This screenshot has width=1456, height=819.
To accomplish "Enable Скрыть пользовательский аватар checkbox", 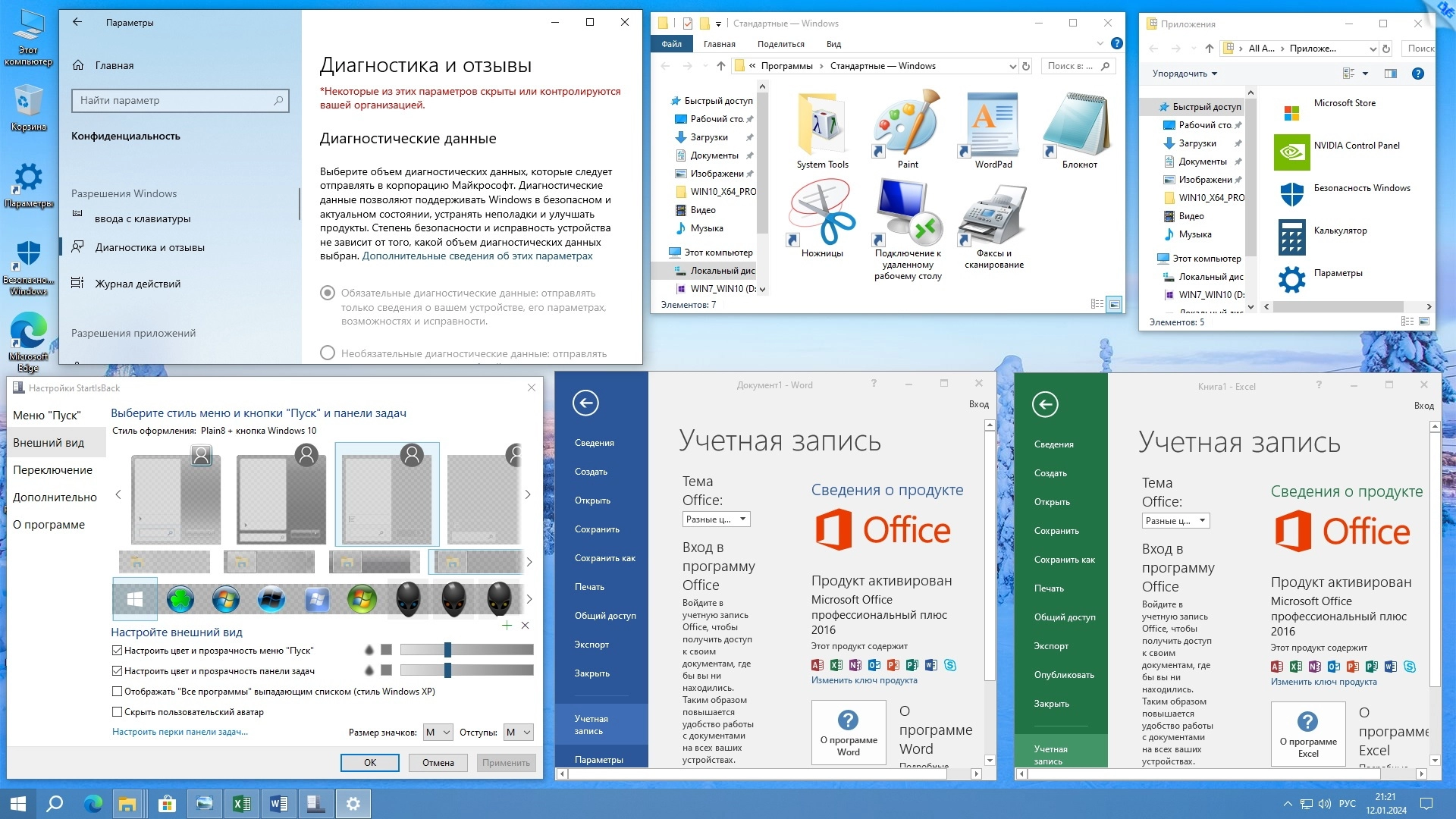I will coord(118,712).
